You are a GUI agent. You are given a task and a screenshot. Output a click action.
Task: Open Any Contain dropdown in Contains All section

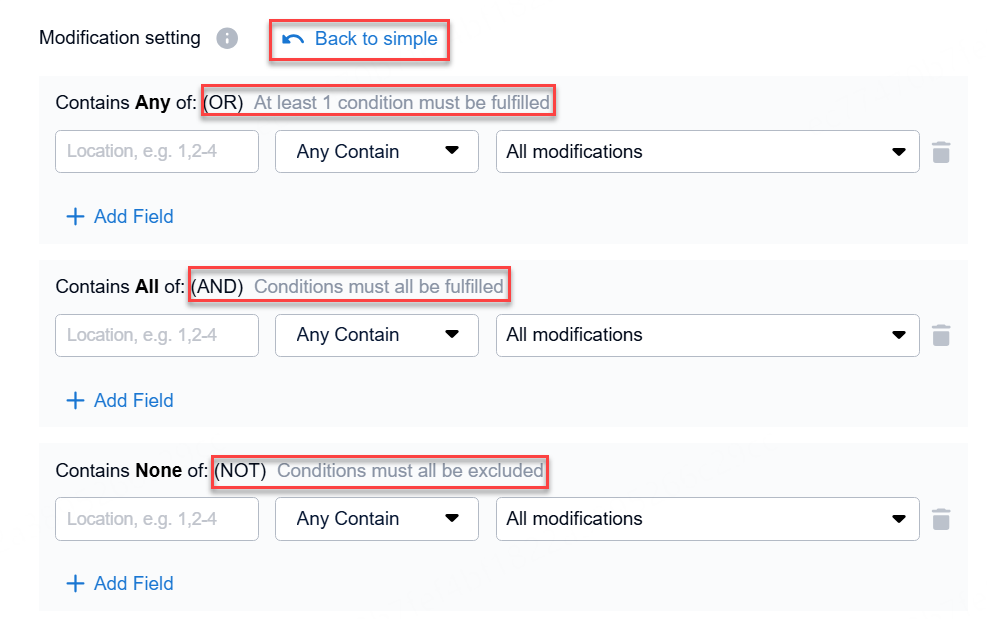point(376,335)
